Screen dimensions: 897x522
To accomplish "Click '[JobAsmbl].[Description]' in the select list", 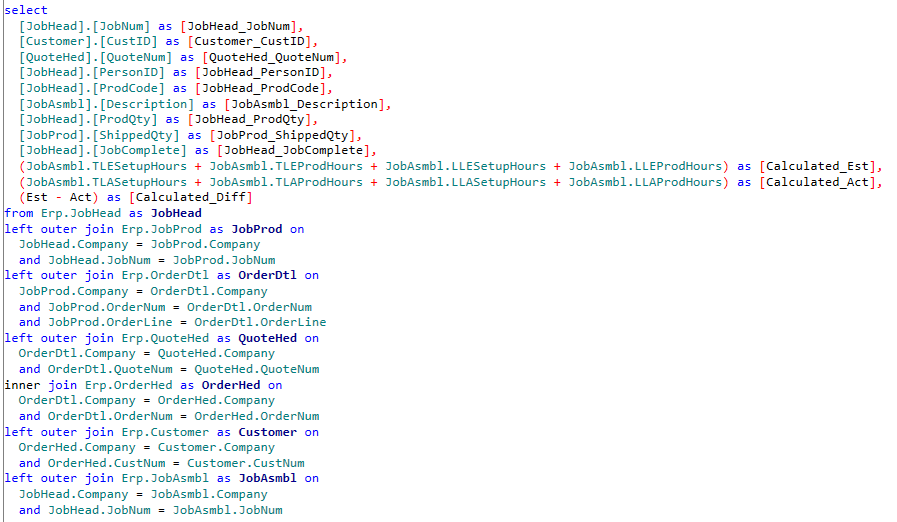I will (106, 104).
